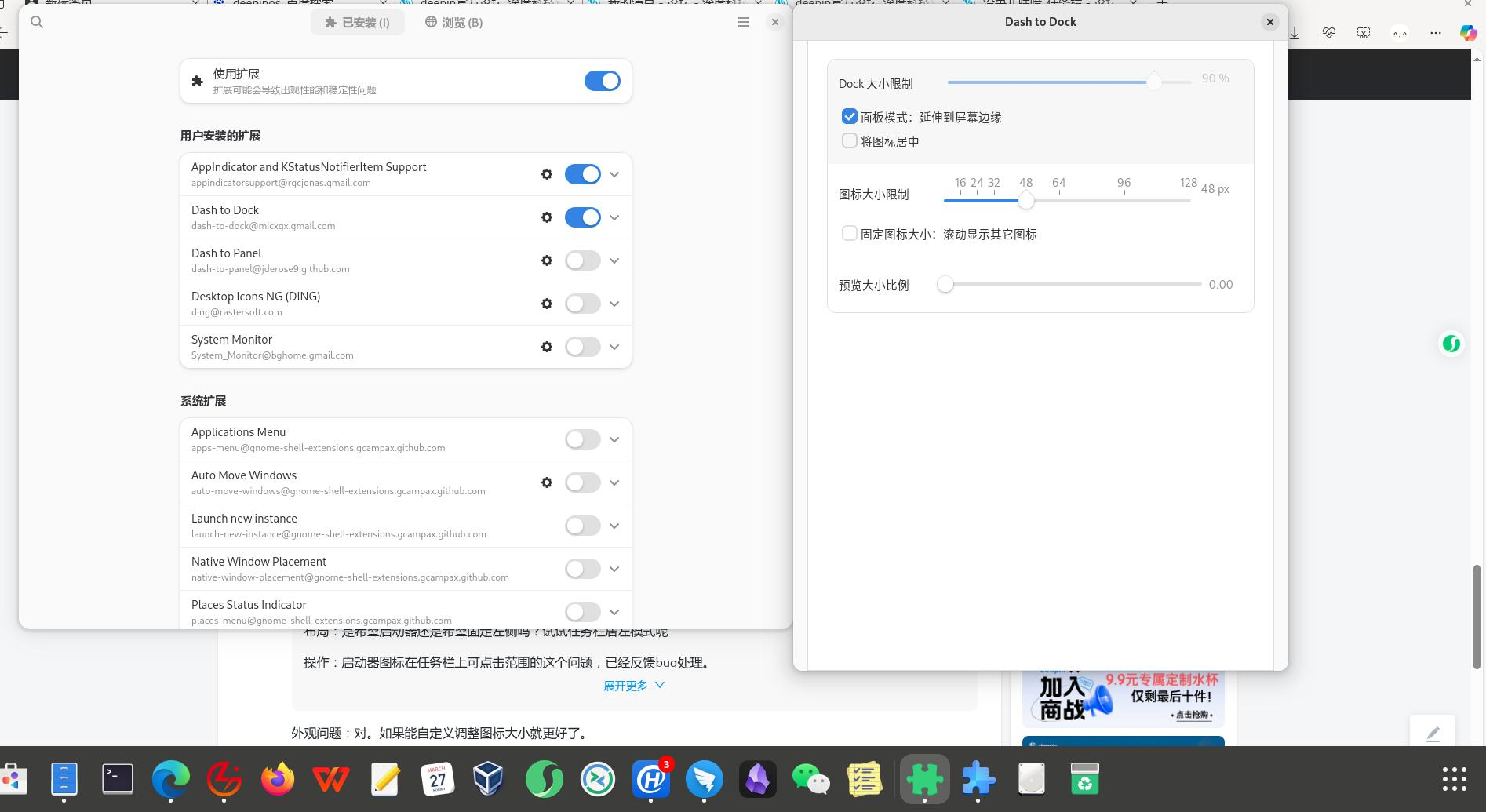Open the terminal from the dock

118,779
